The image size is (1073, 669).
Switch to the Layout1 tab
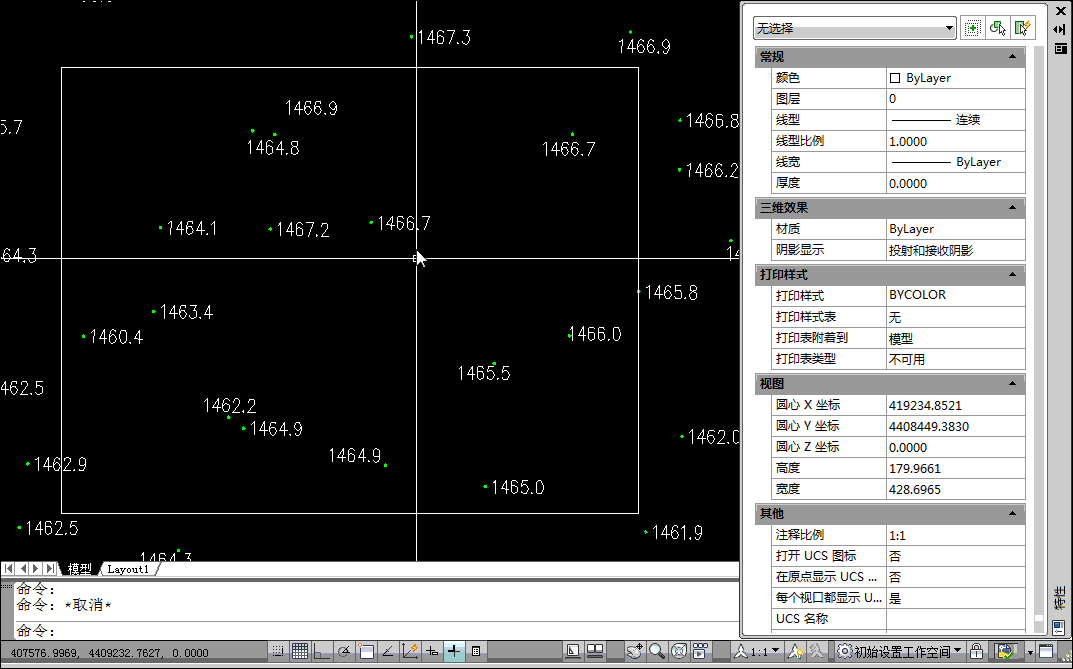pyautogui.click(x=127, y=568)
